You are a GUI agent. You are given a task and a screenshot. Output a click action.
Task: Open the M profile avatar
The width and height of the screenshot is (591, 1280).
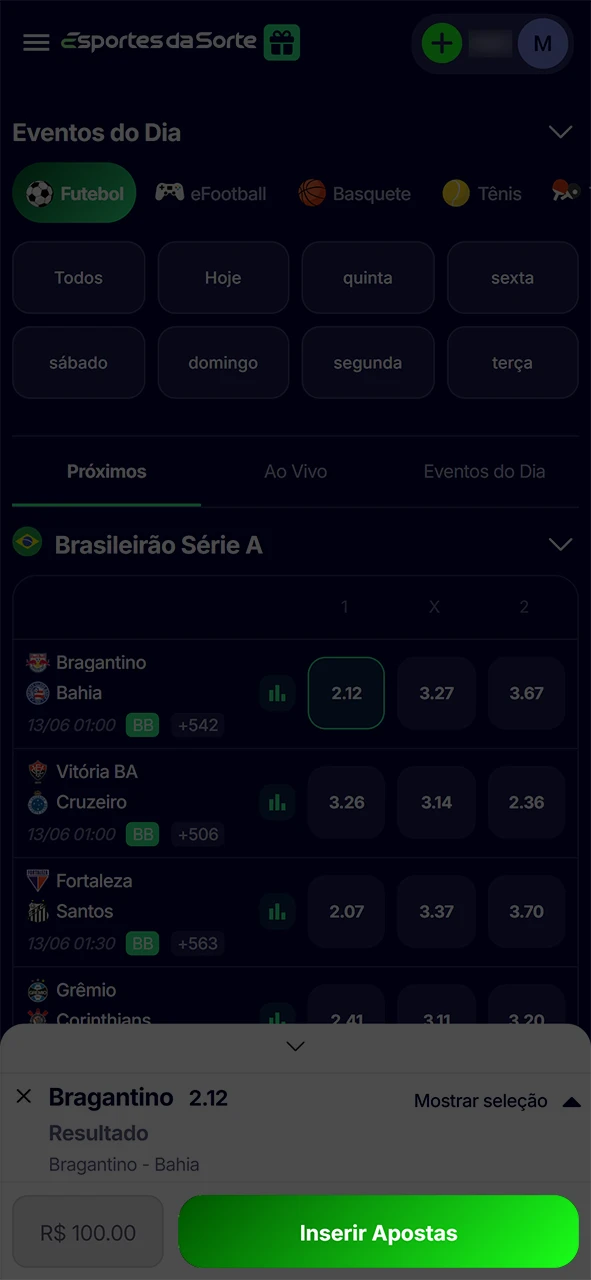point(543,43)
